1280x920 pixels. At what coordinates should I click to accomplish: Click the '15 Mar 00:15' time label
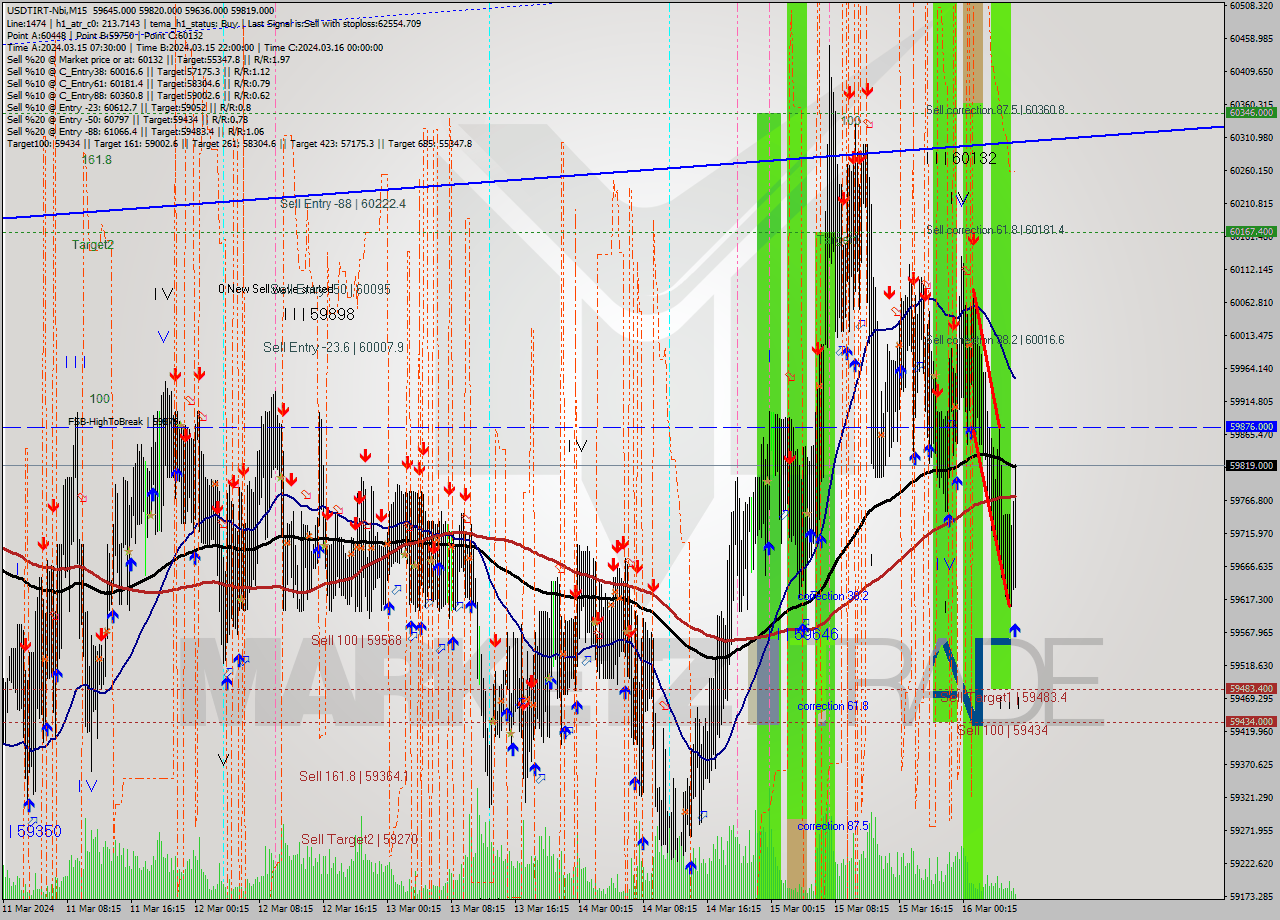tap(799, 910)
